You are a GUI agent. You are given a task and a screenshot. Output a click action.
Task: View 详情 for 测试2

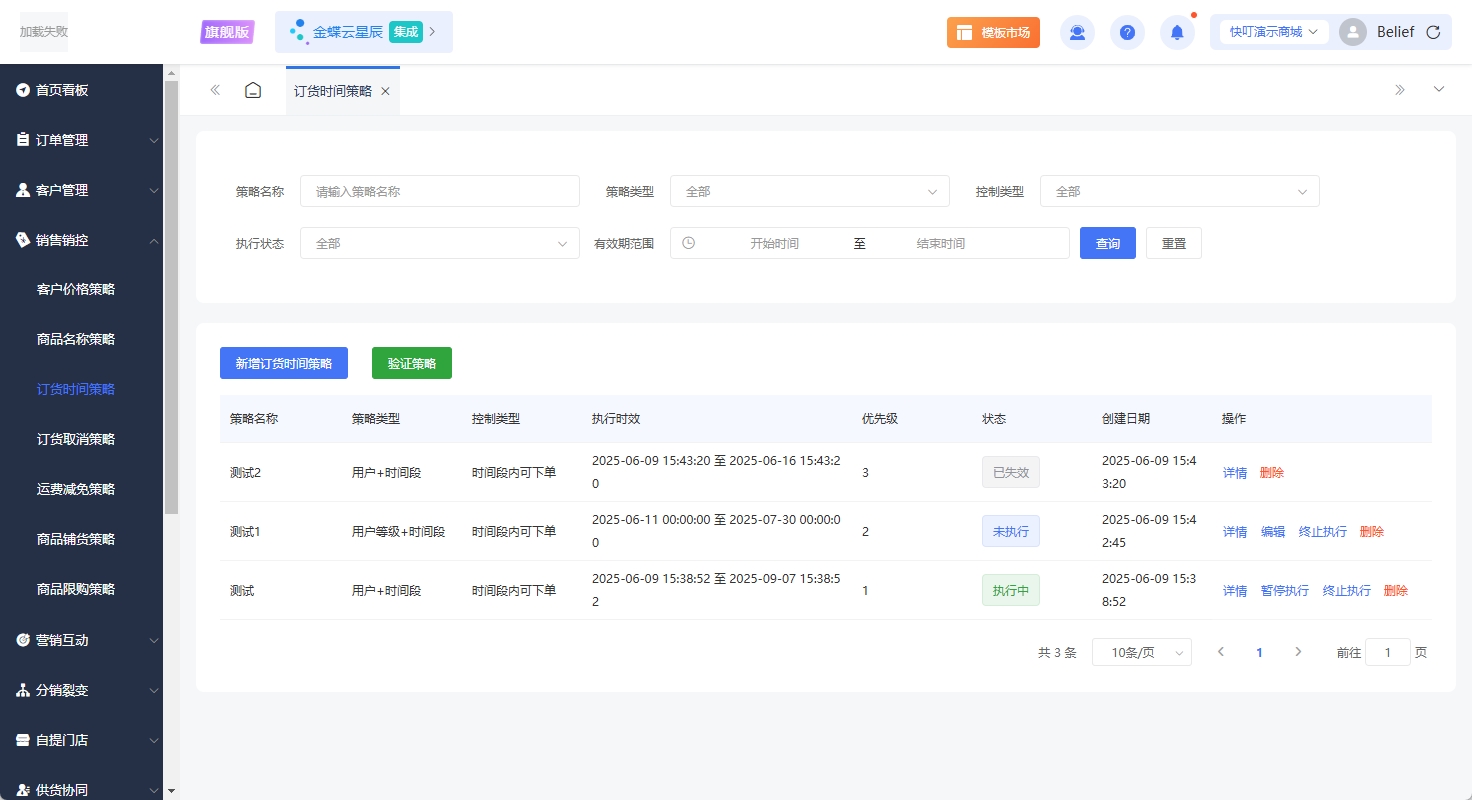click(1235, 473)
